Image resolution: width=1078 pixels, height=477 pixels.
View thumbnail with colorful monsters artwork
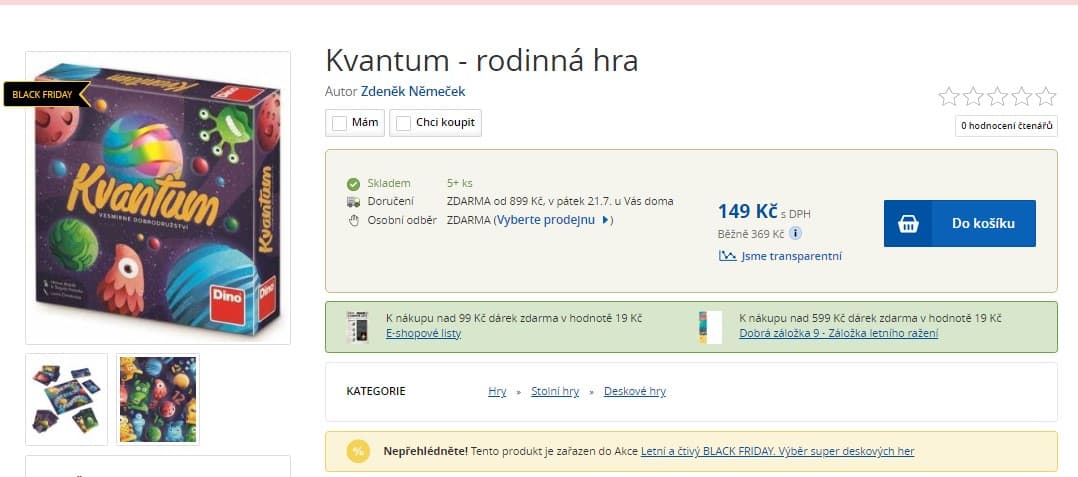tap(158, 399)
